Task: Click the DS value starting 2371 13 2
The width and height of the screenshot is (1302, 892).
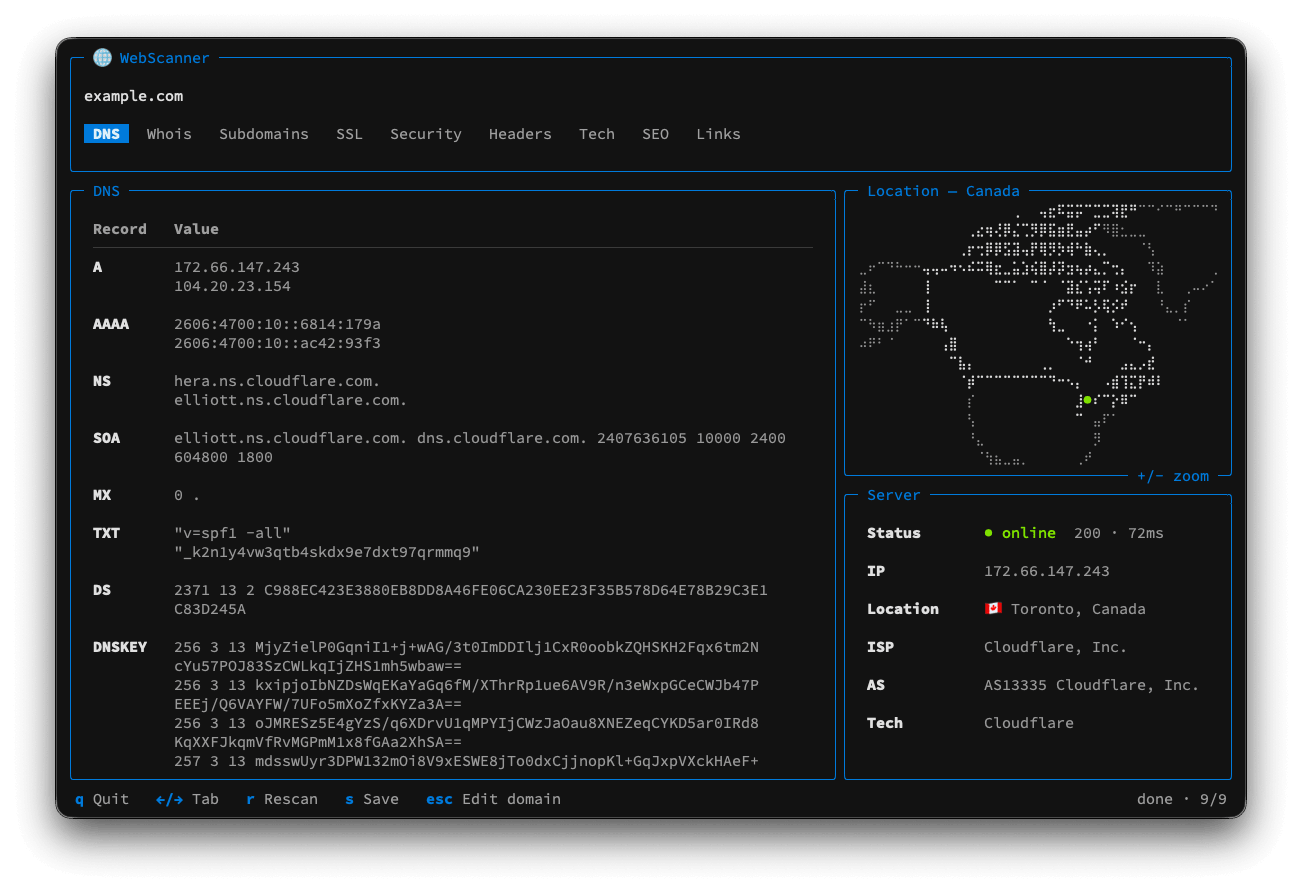Action: pos(471,599)
